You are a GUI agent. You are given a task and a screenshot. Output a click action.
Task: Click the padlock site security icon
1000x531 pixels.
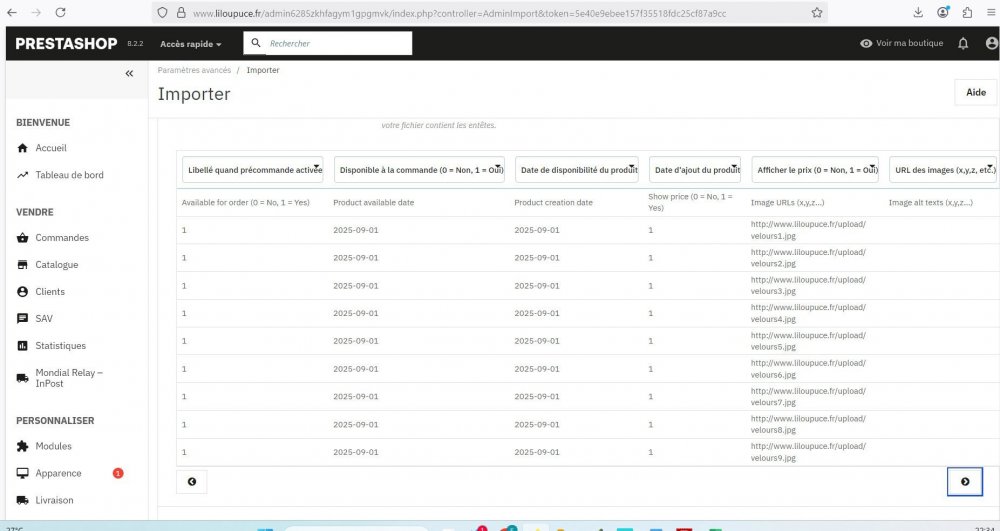[180, 13]
